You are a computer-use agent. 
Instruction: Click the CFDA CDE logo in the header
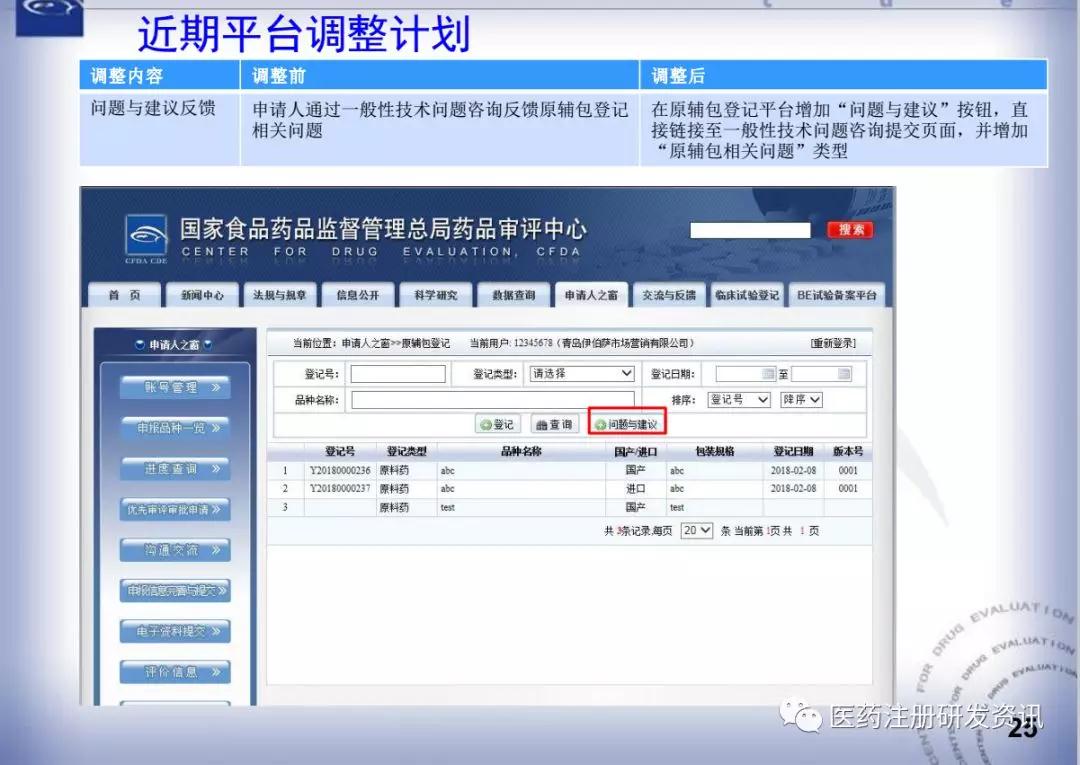coord(146,239)
